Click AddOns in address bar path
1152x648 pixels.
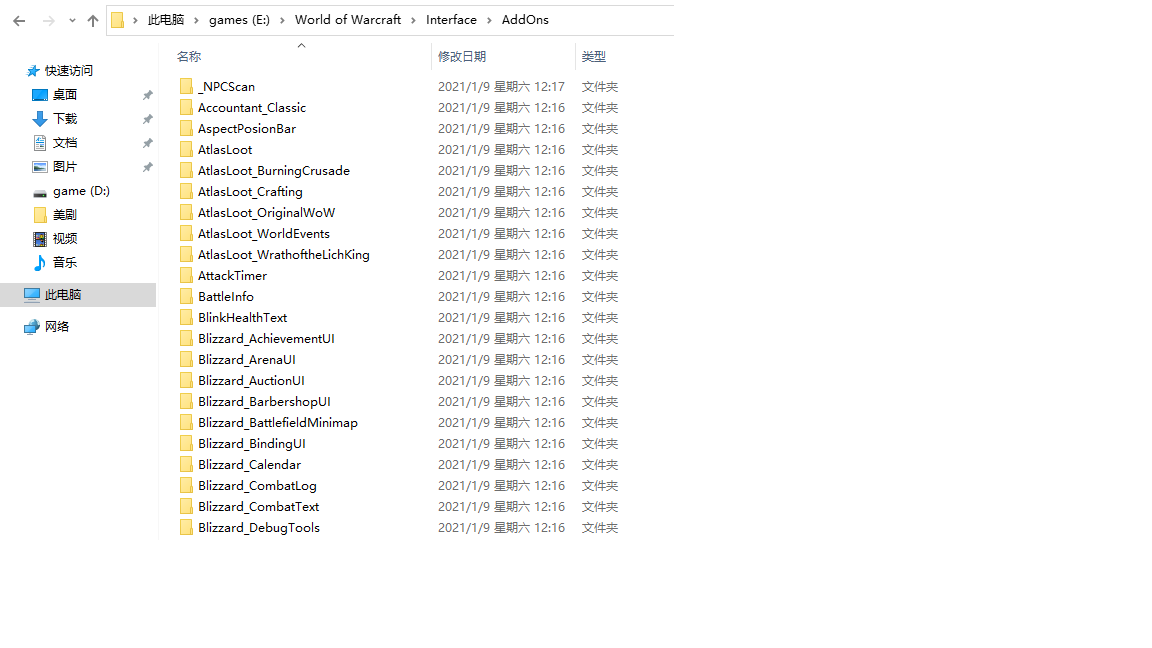point(525,20)
